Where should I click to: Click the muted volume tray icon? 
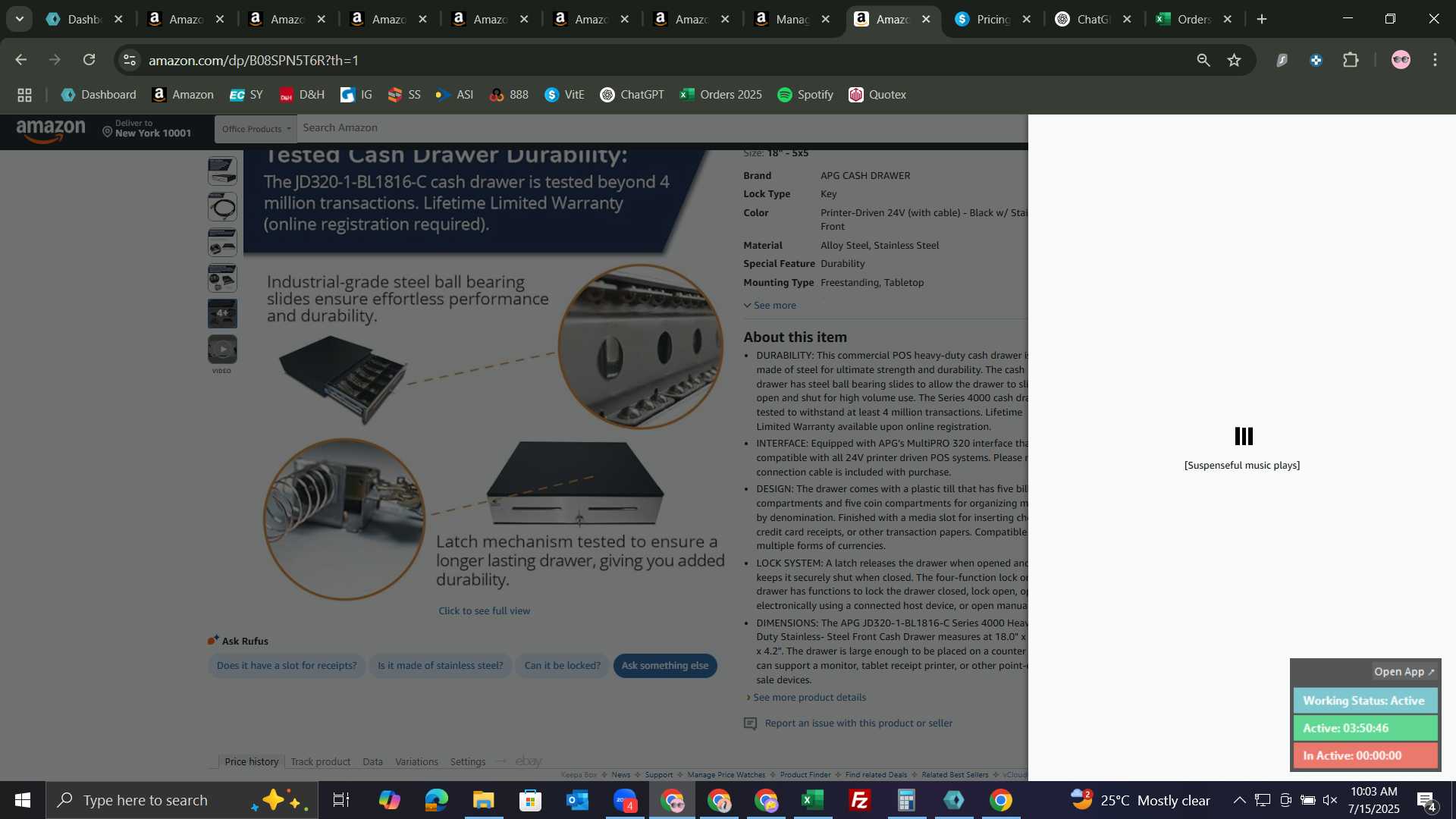[x=1330, y=800]
